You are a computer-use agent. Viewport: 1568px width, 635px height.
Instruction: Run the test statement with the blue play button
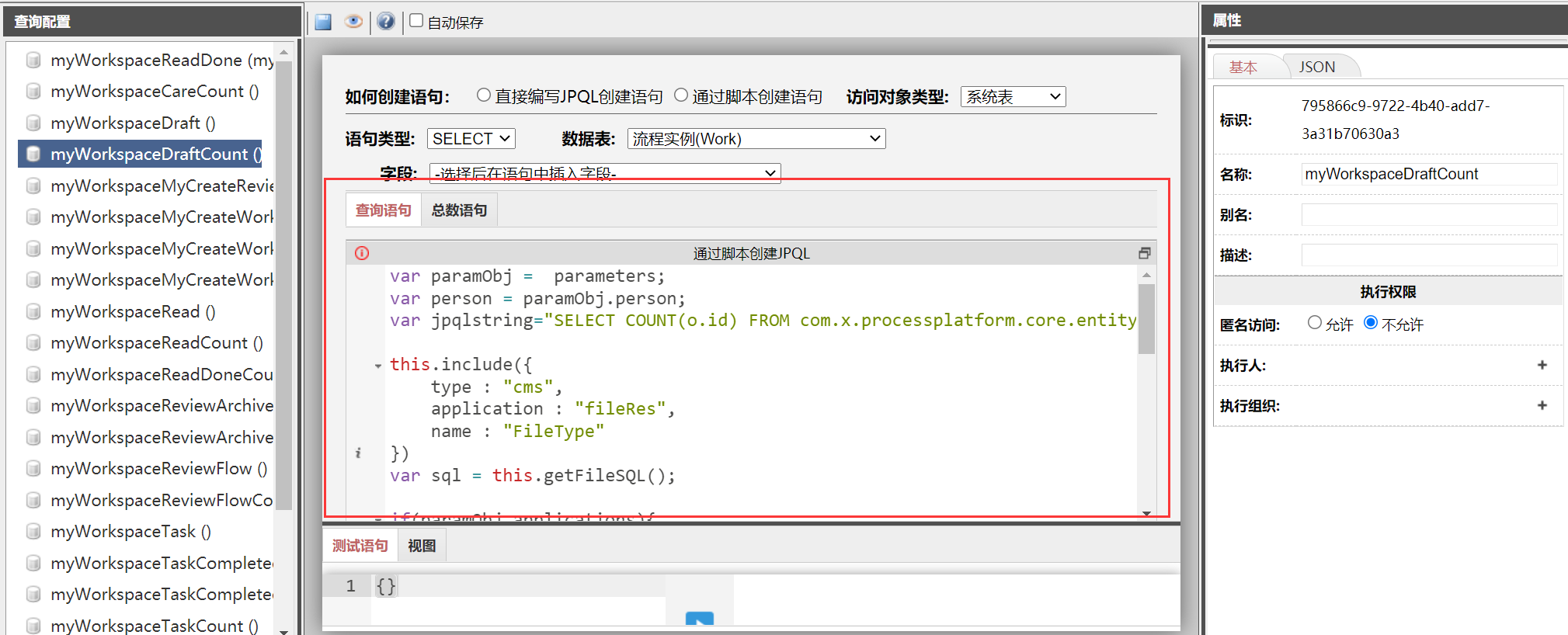point(699,619)
